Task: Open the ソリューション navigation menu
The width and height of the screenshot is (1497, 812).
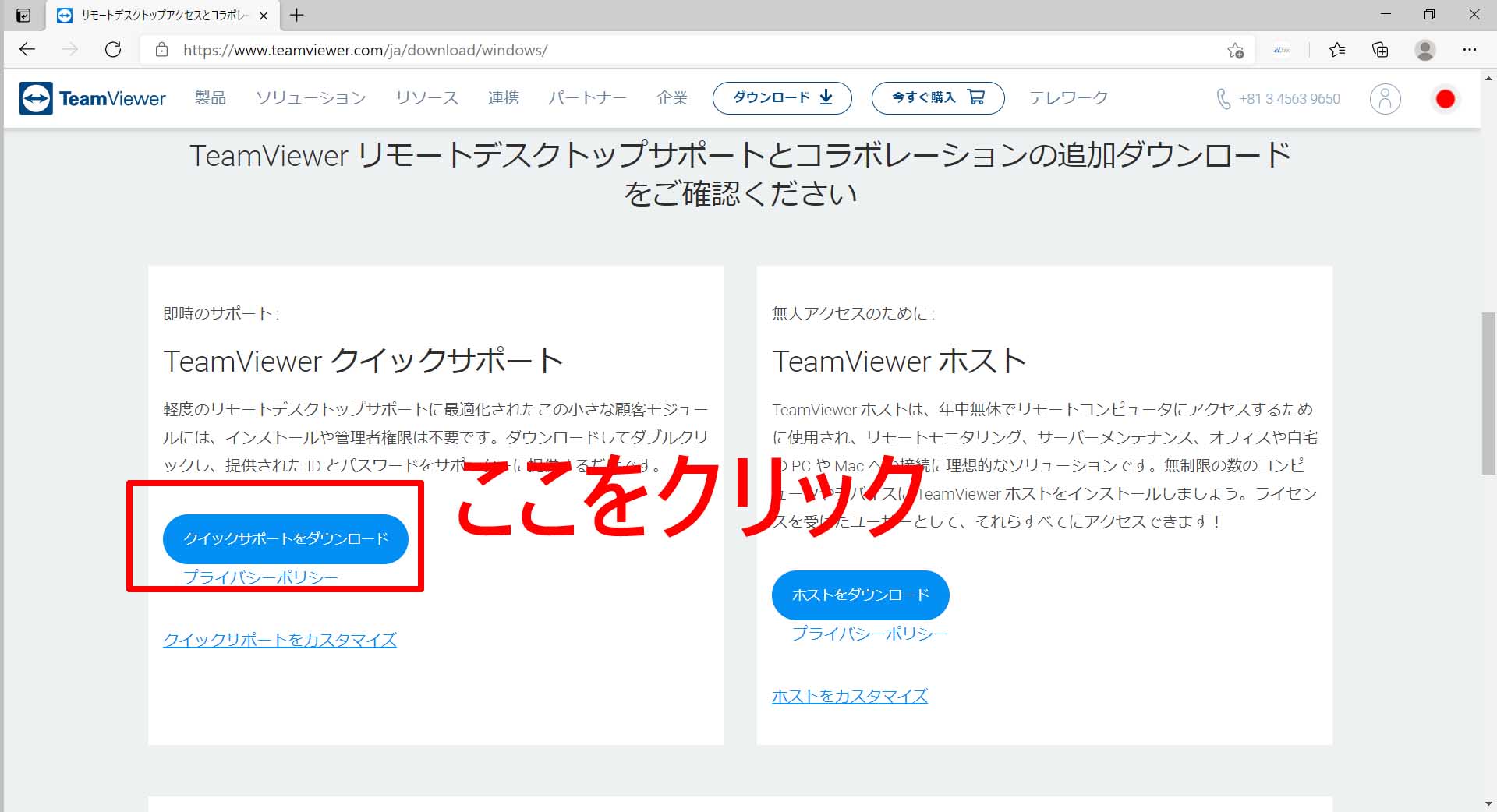Action: (310, 98)
